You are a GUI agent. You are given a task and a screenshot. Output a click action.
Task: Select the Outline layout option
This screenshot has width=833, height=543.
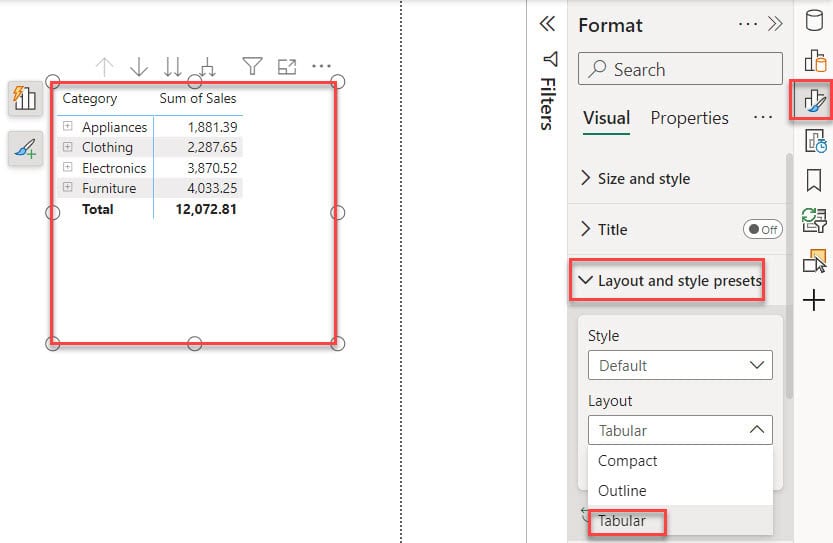[680, 490]
